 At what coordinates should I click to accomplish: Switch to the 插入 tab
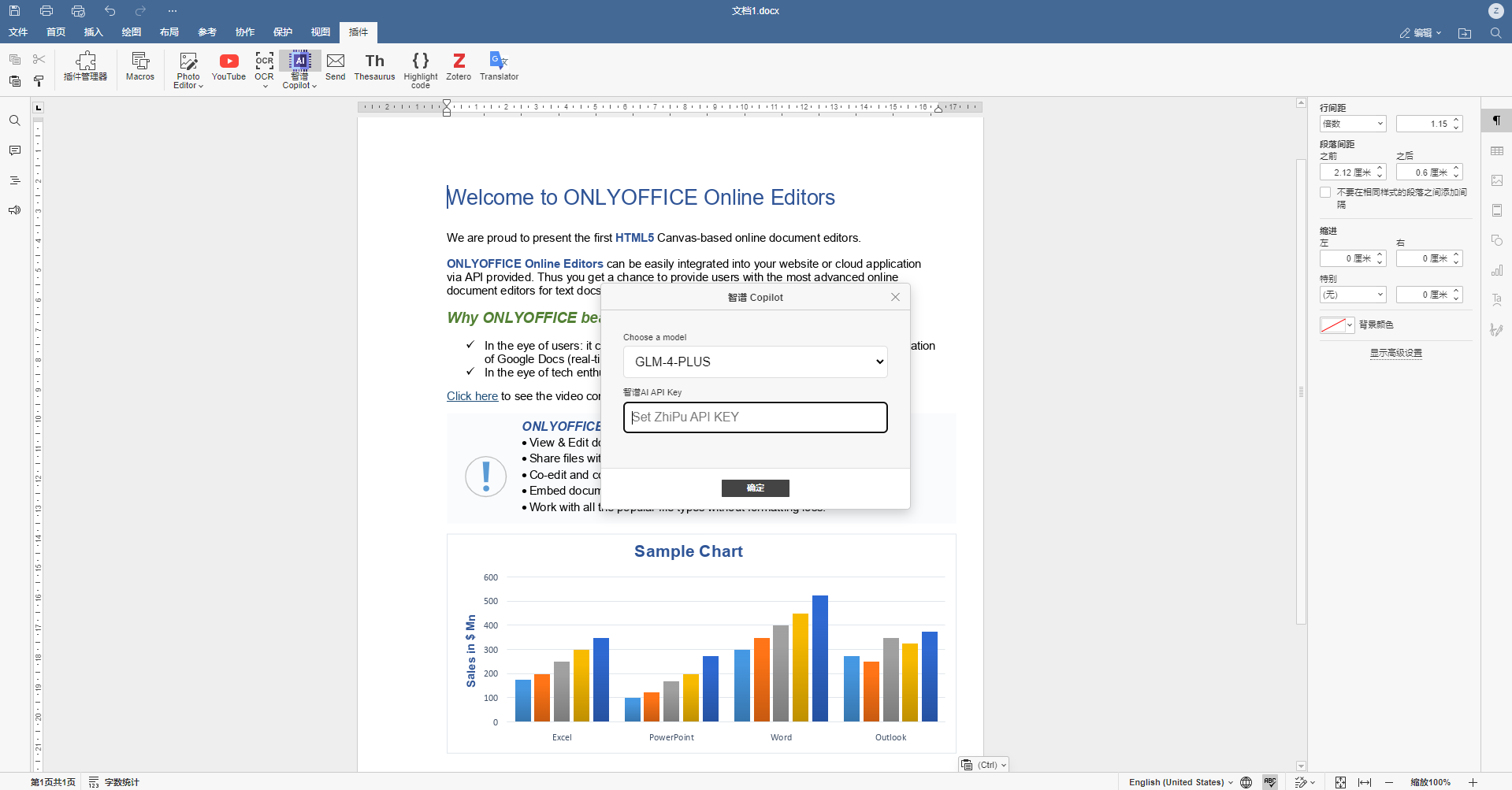pos(94,32)
